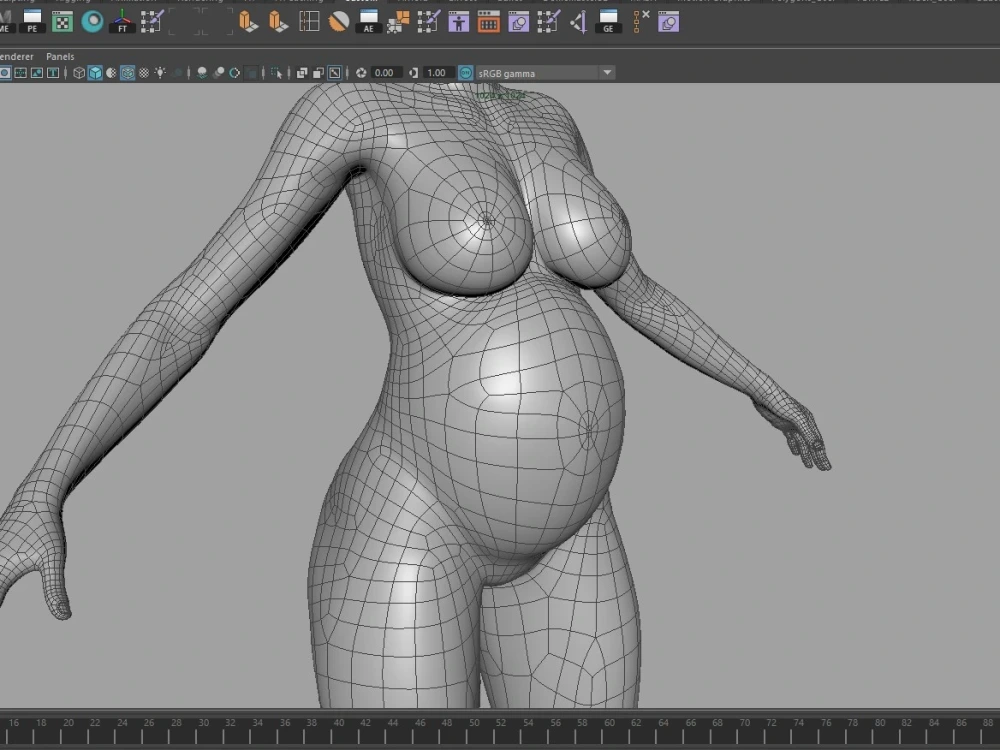
Task: Toggle multisample anti-aliasing ring icon
Action: pos(234,73)
